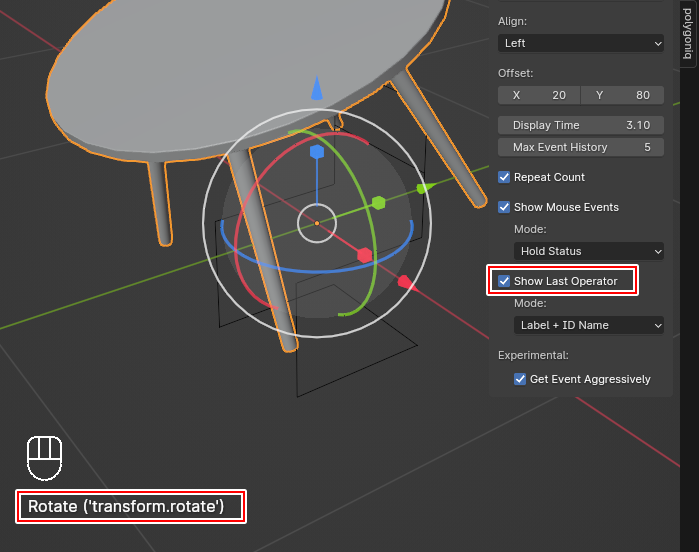Disable the Repeat Count checkbox
Viewport: 699px width, 552px height.
point(505,177)
